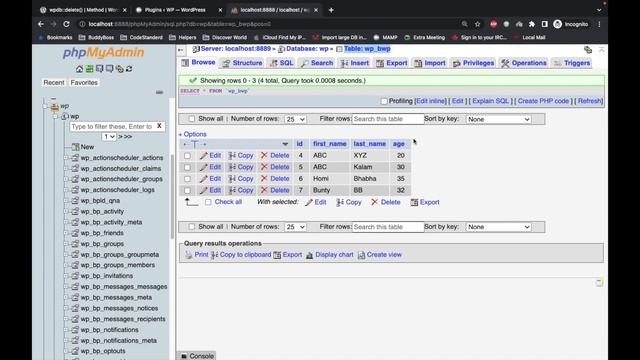Viewport: 640px width, 360px height.
Task: Select checkbox for row id 6
Action: coord(187,179)
